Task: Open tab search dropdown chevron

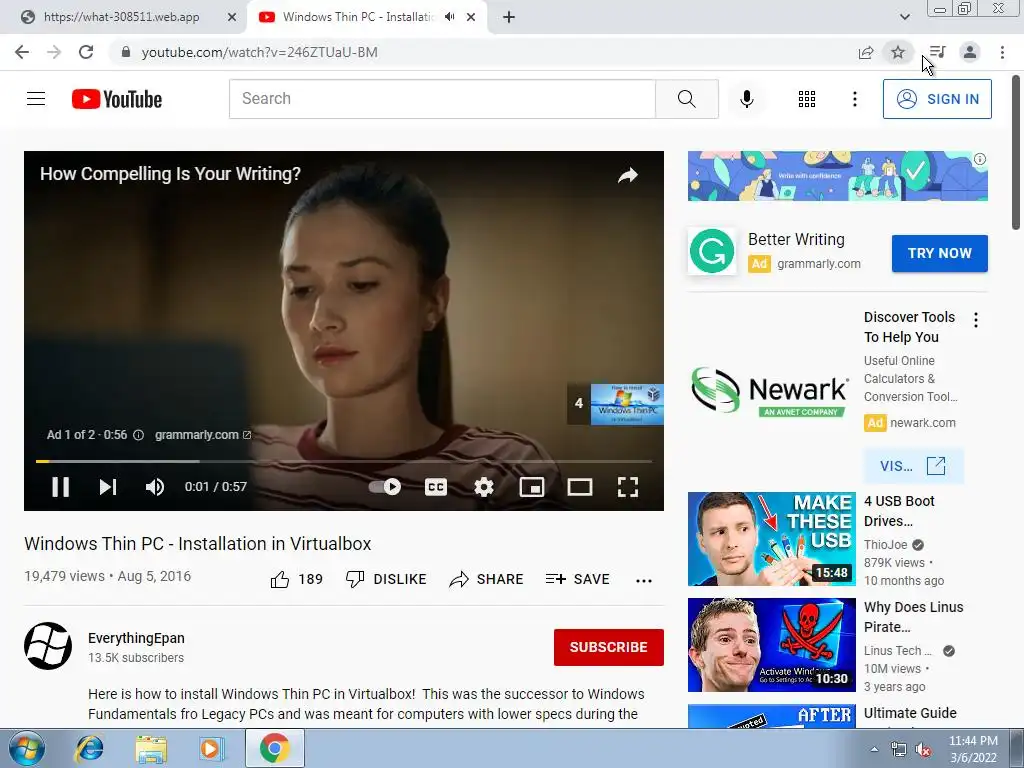Action: pos(904,17)
